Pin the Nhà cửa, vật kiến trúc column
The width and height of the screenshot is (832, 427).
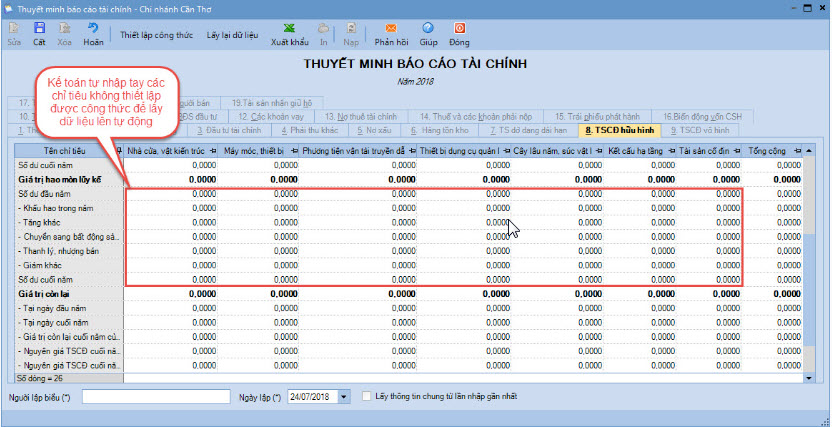212,151
